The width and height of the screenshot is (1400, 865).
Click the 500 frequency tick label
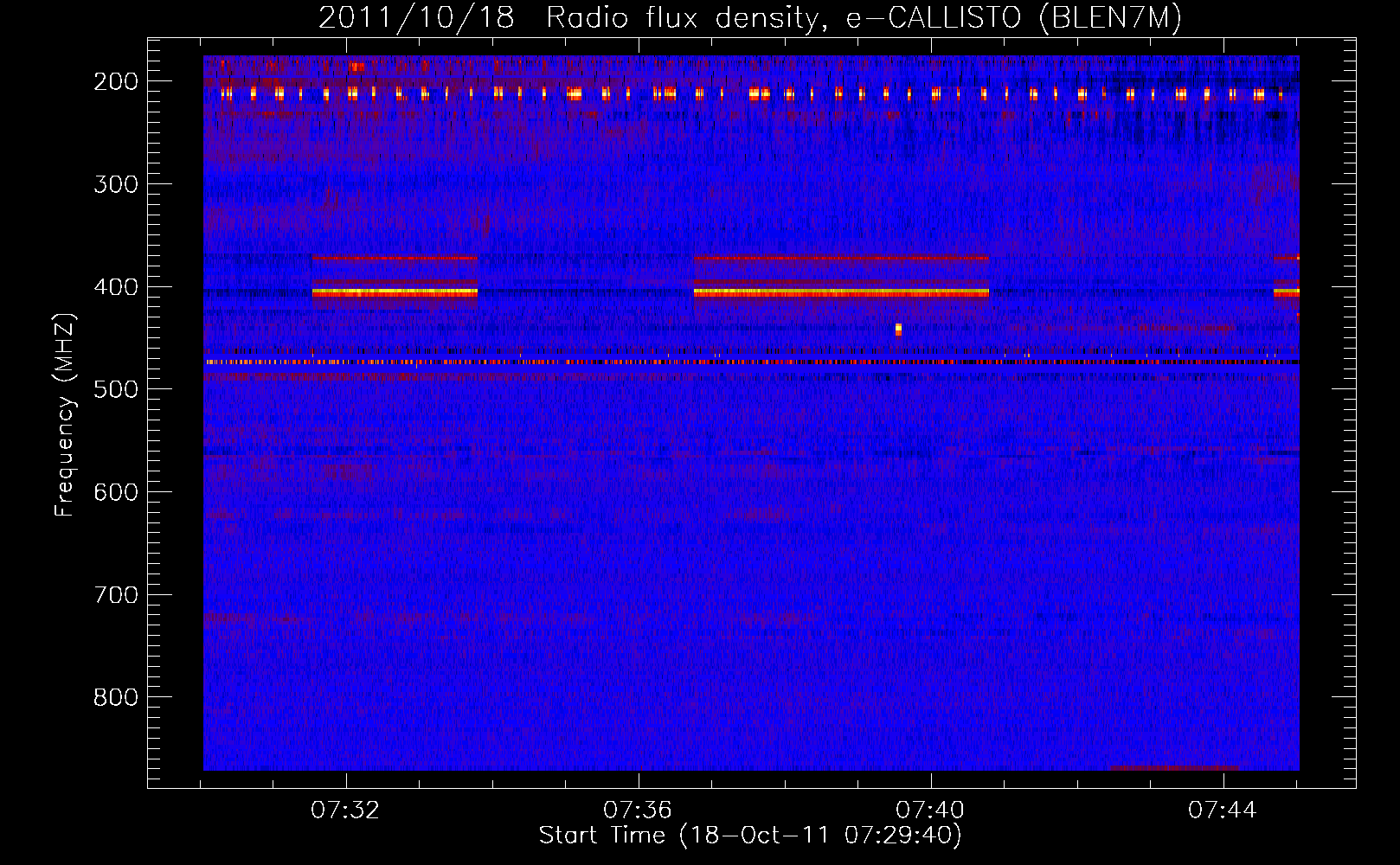point(116,389)
